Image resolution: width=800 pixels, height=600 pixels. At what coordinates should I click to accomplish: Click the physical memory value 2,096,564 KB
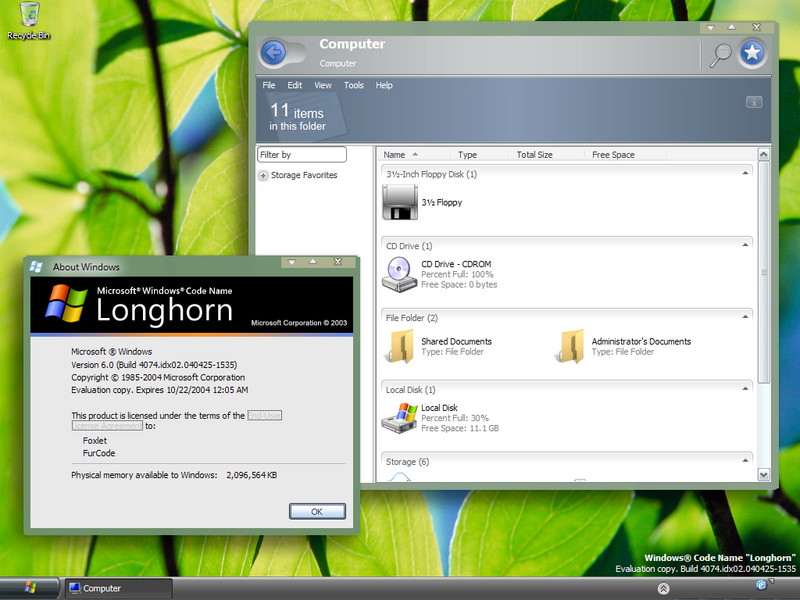[x=252, y=475]
